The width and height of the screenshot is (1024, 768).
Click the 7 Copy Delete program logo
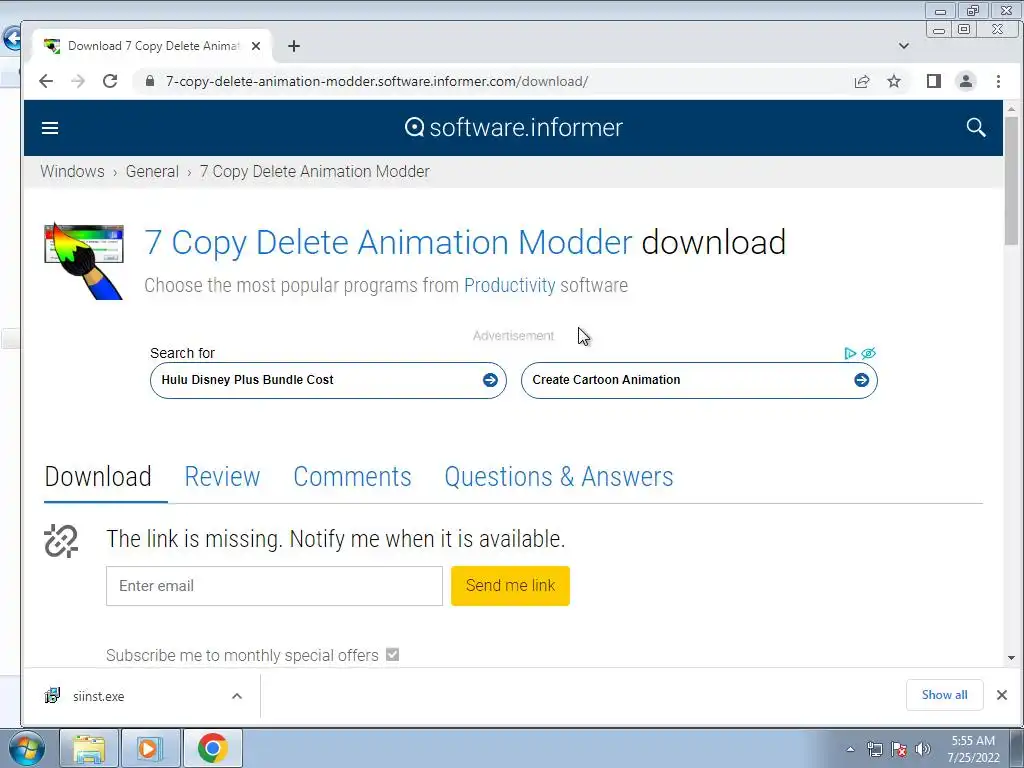point(84,261)
